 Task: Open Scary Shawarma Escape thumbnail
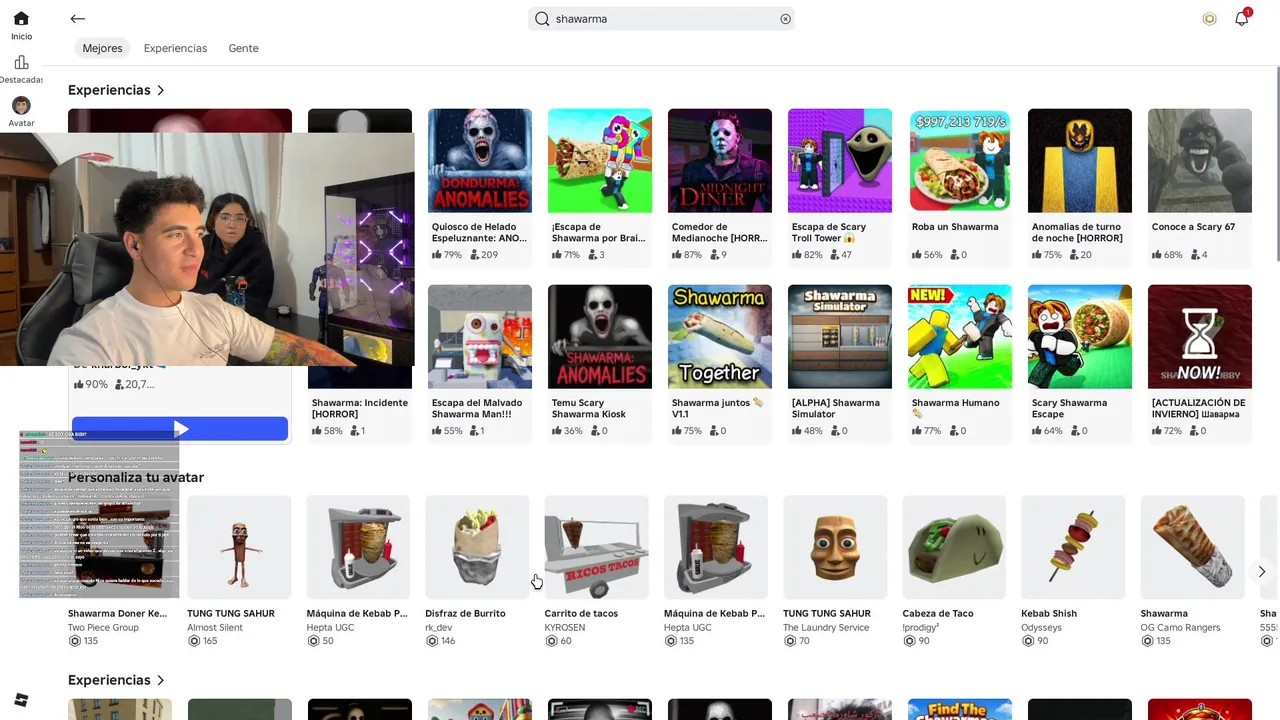coord(1080,337)
